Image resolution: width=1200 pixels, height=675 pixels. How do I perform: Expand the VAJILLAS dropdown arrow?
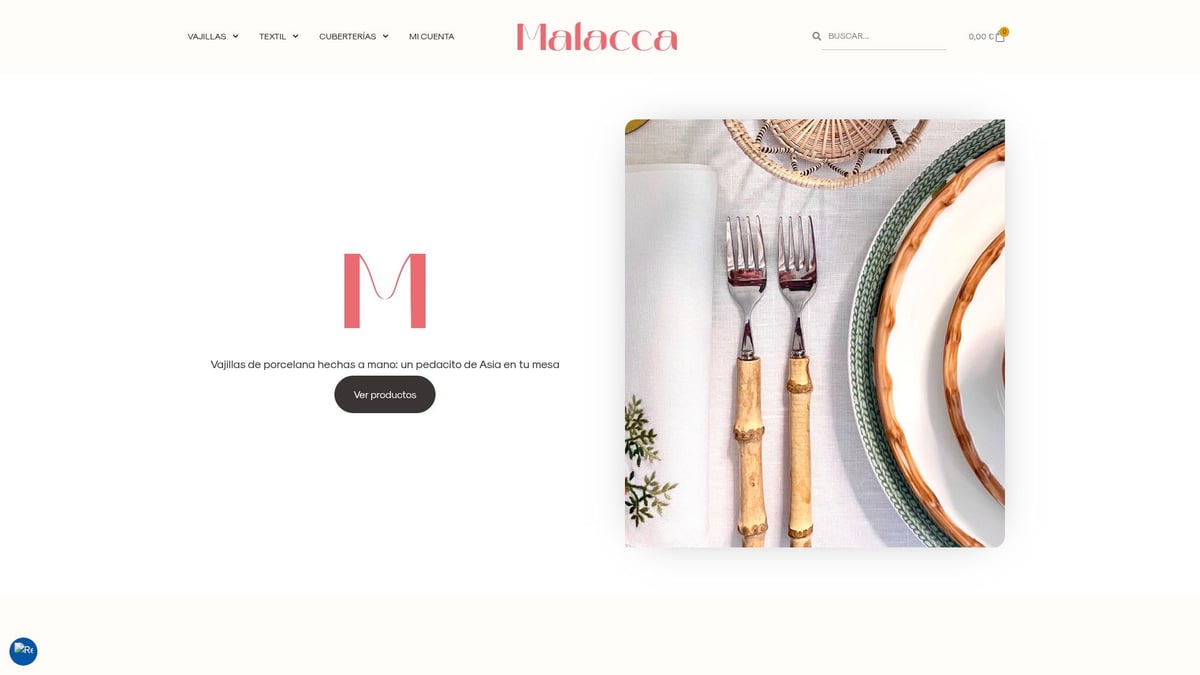click(x=235, y=36)
